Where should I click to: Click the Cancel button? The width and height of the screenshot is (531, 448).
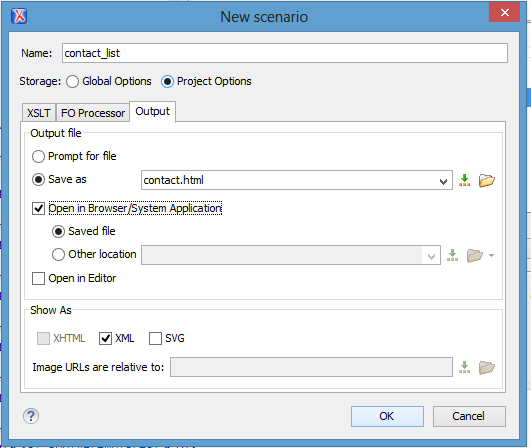[x=469, y=416]
